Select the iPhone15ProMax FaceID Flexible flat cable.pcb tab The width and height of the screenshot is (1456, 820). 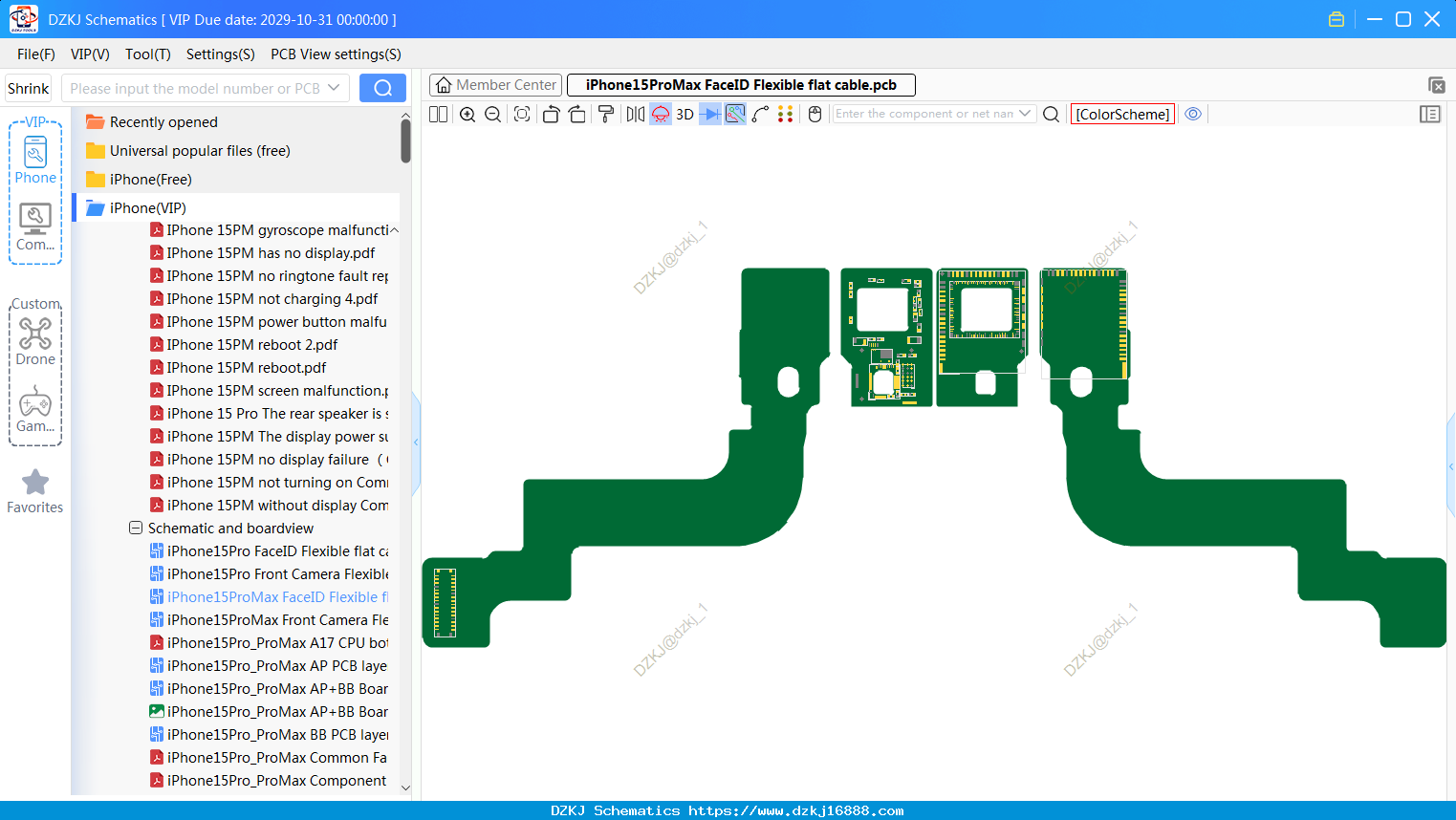pos(741,85)
